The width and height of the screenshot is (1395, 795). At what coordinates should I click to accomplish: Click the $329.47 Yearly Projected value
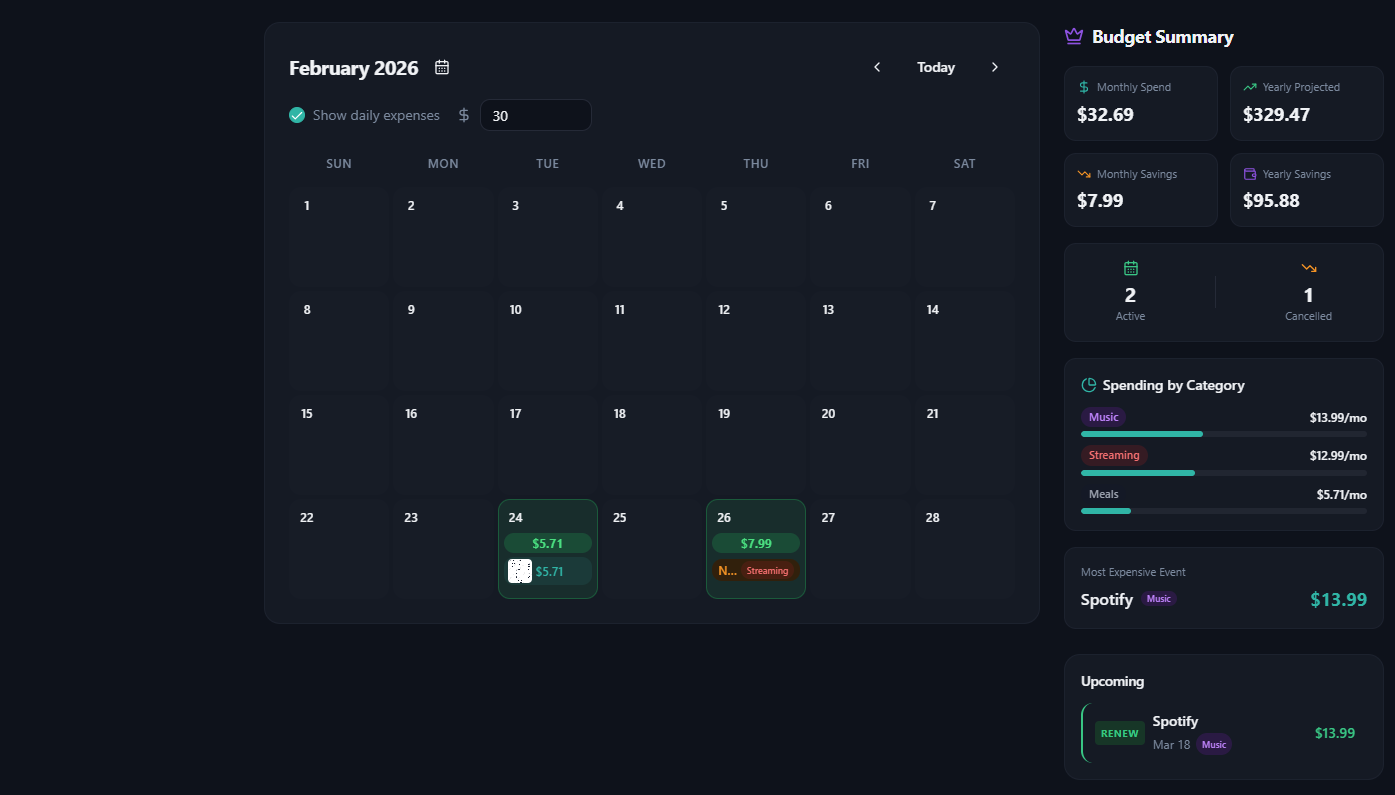[x=1276, y=114]
